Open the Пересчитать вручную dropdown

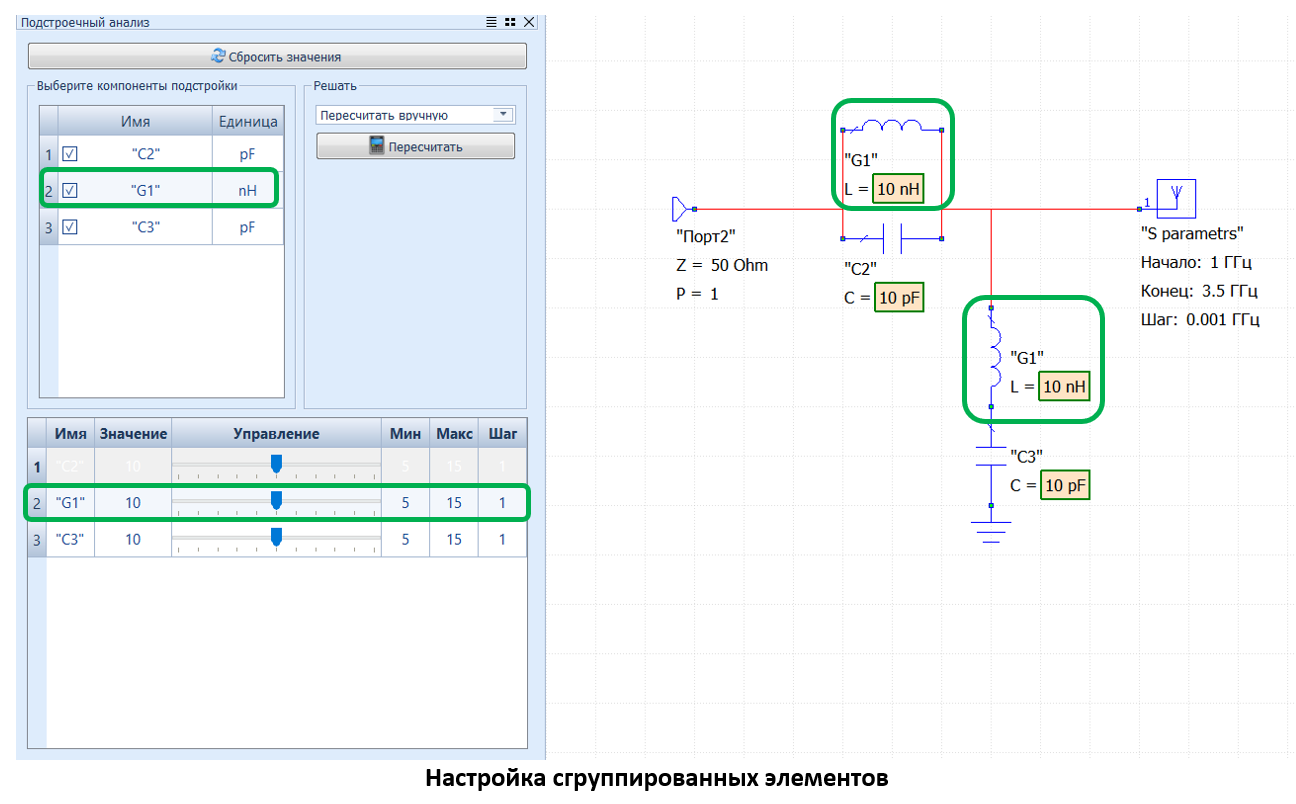pos(503,115)
